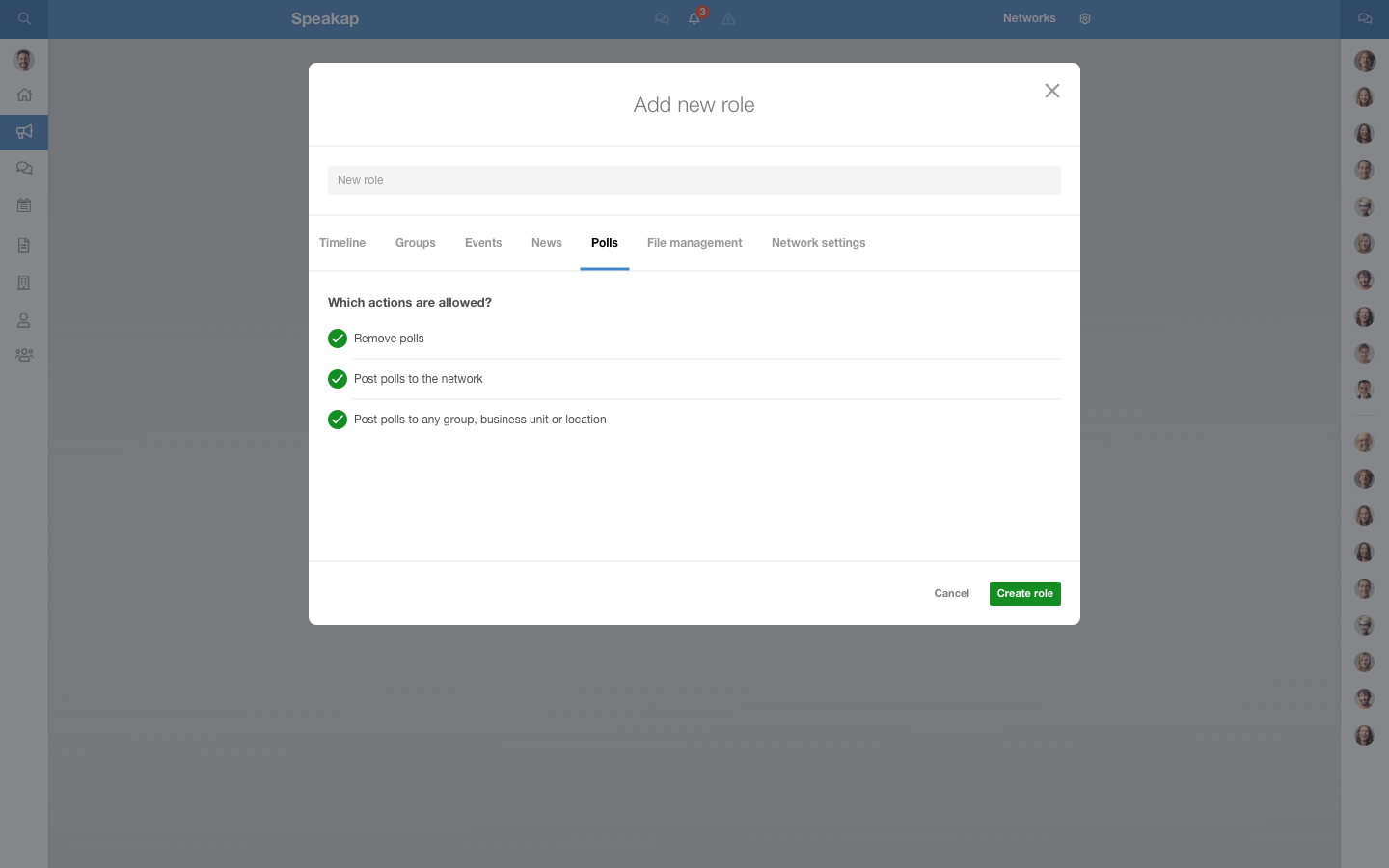The image size is (1389, 868).
Task: Open the settings gear in top bar
Action: coord(1085,18)
